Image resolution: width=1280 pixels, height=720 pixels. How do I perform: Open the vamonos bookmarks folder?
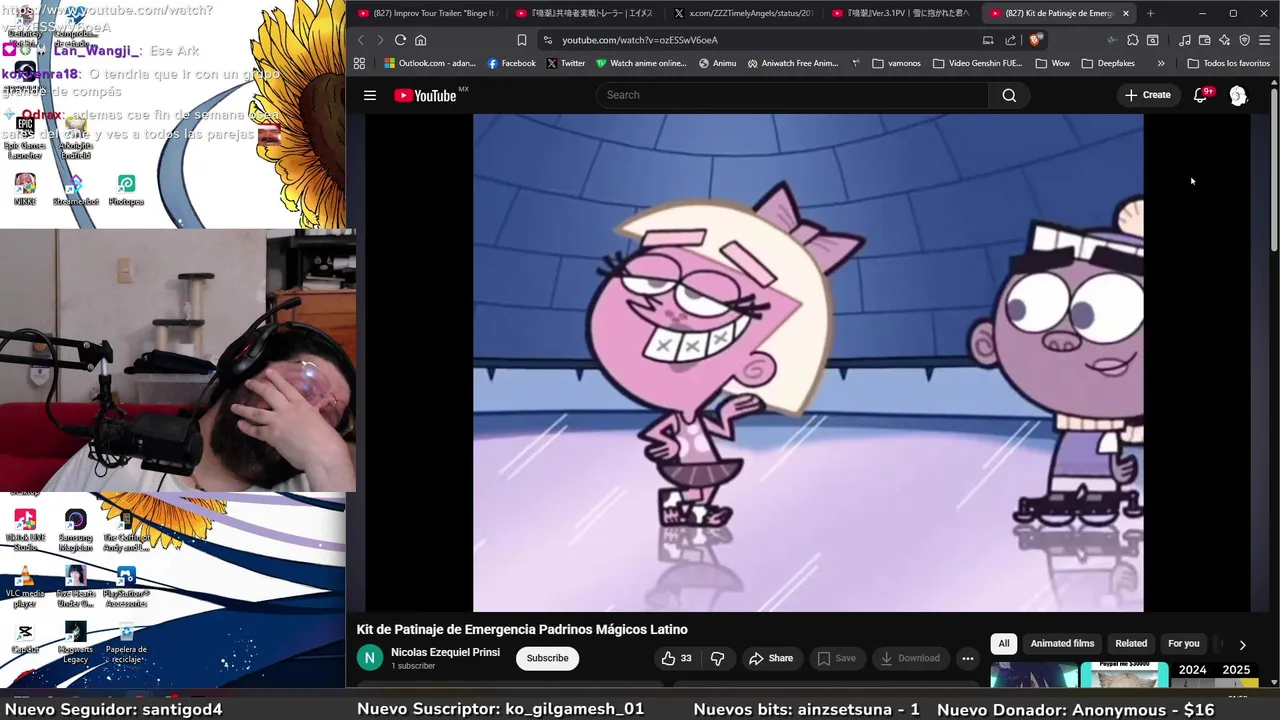(897, 63)
